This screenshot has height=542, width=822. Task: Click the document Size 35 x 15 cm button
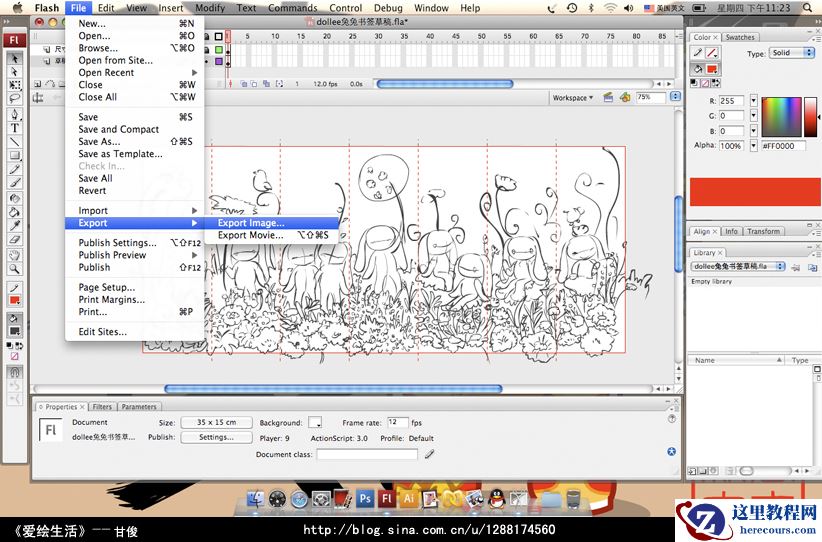[x=216, y=423]
